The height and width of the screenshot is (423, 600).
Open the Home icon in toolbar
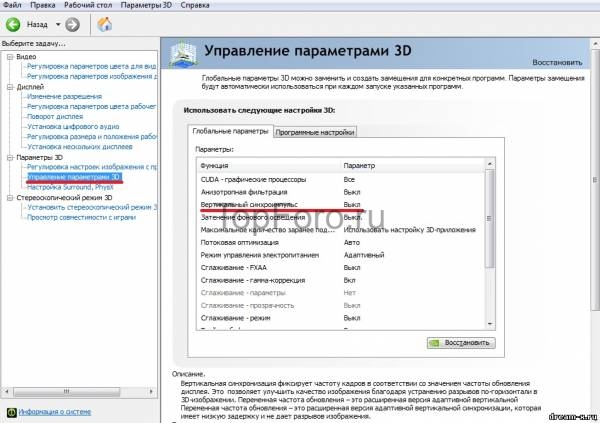click(x=104, y=24)
